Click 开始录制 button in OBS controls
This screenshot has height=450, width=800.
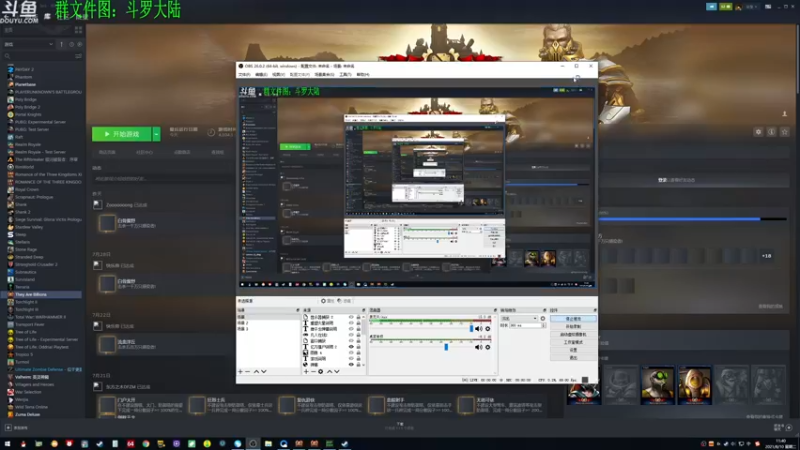573,327
